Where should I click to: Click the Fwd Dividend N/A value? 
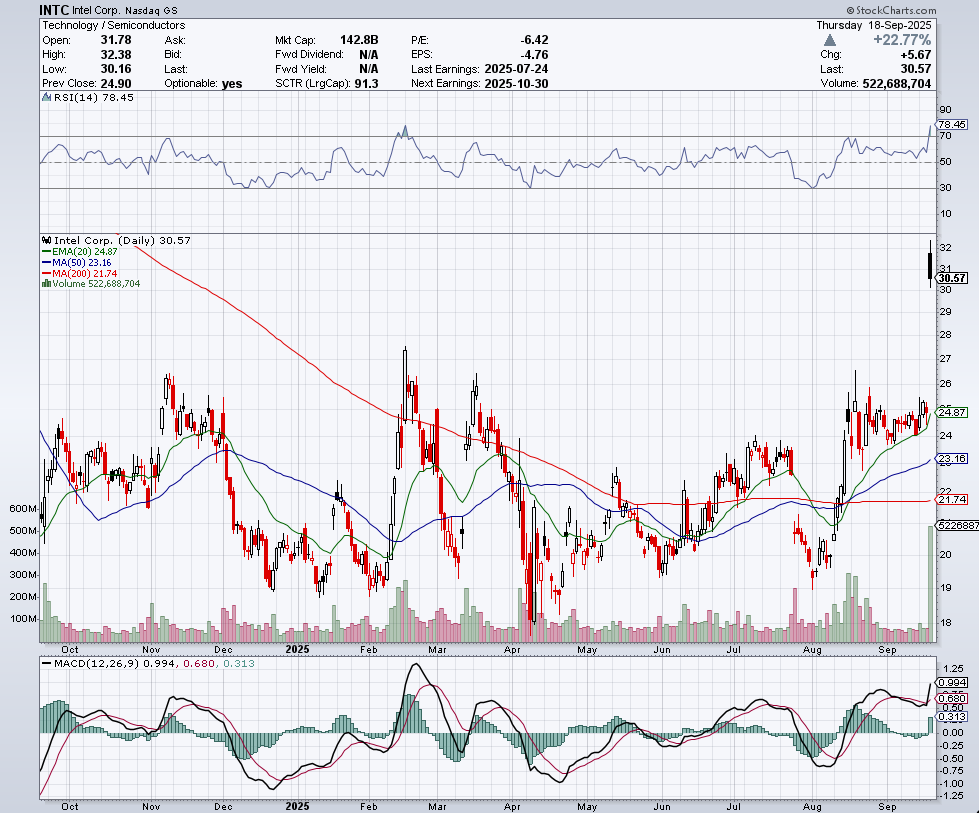(369, 54)
